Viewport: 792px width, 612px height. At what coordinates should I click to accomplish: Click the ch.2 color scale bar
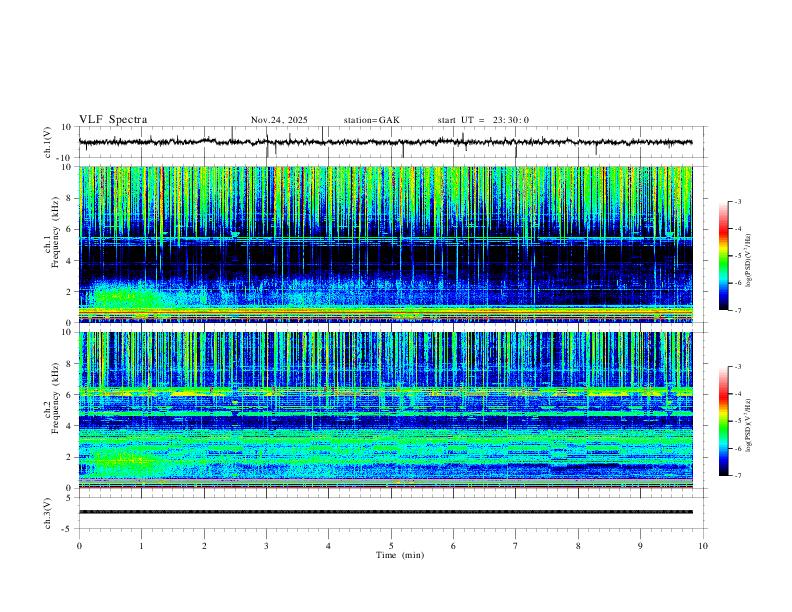tap(724, 421)
